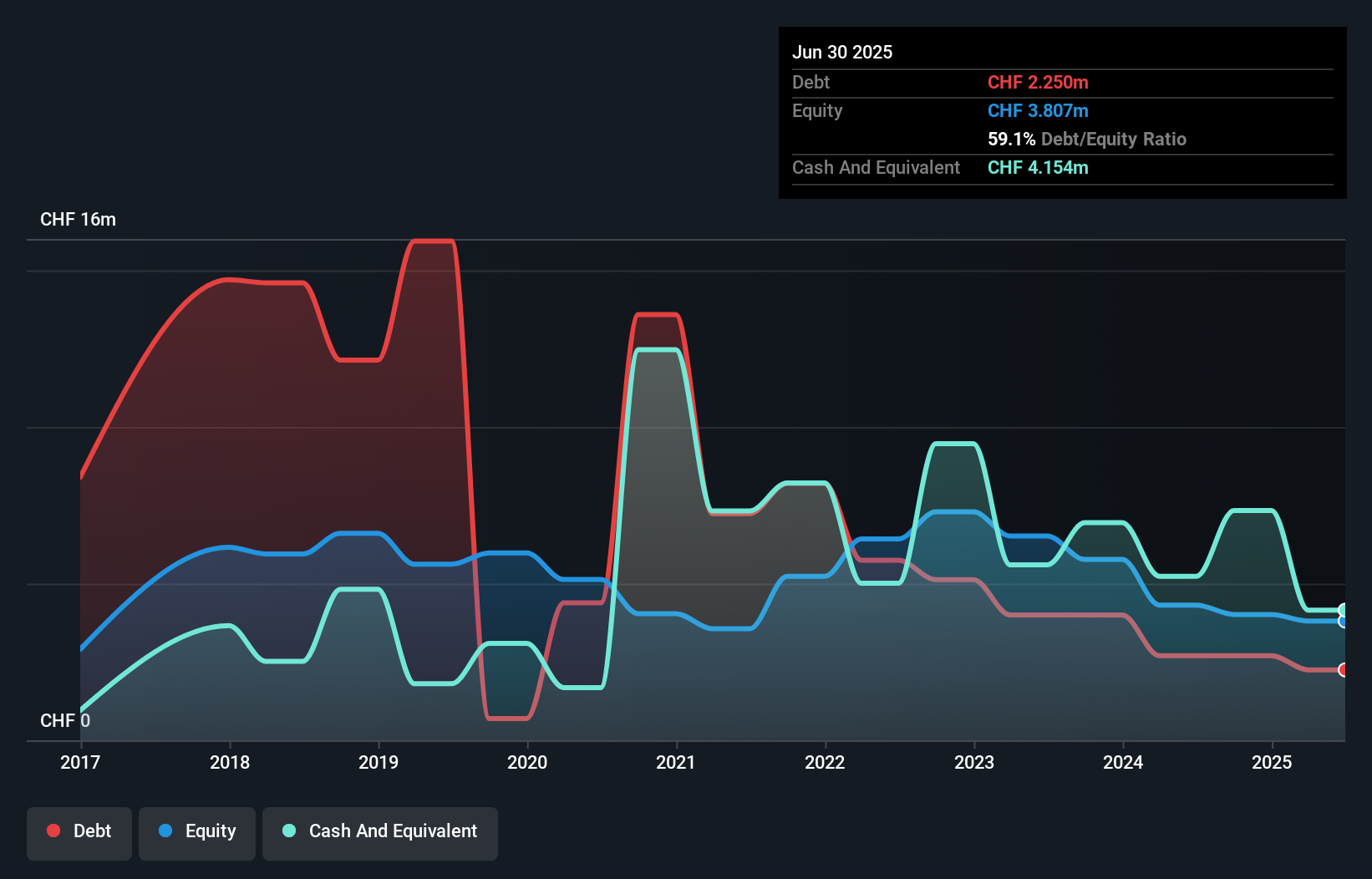
Task: Click the teal cash spike near 2021
Action: pyautogui.click(x=656, y=352)
